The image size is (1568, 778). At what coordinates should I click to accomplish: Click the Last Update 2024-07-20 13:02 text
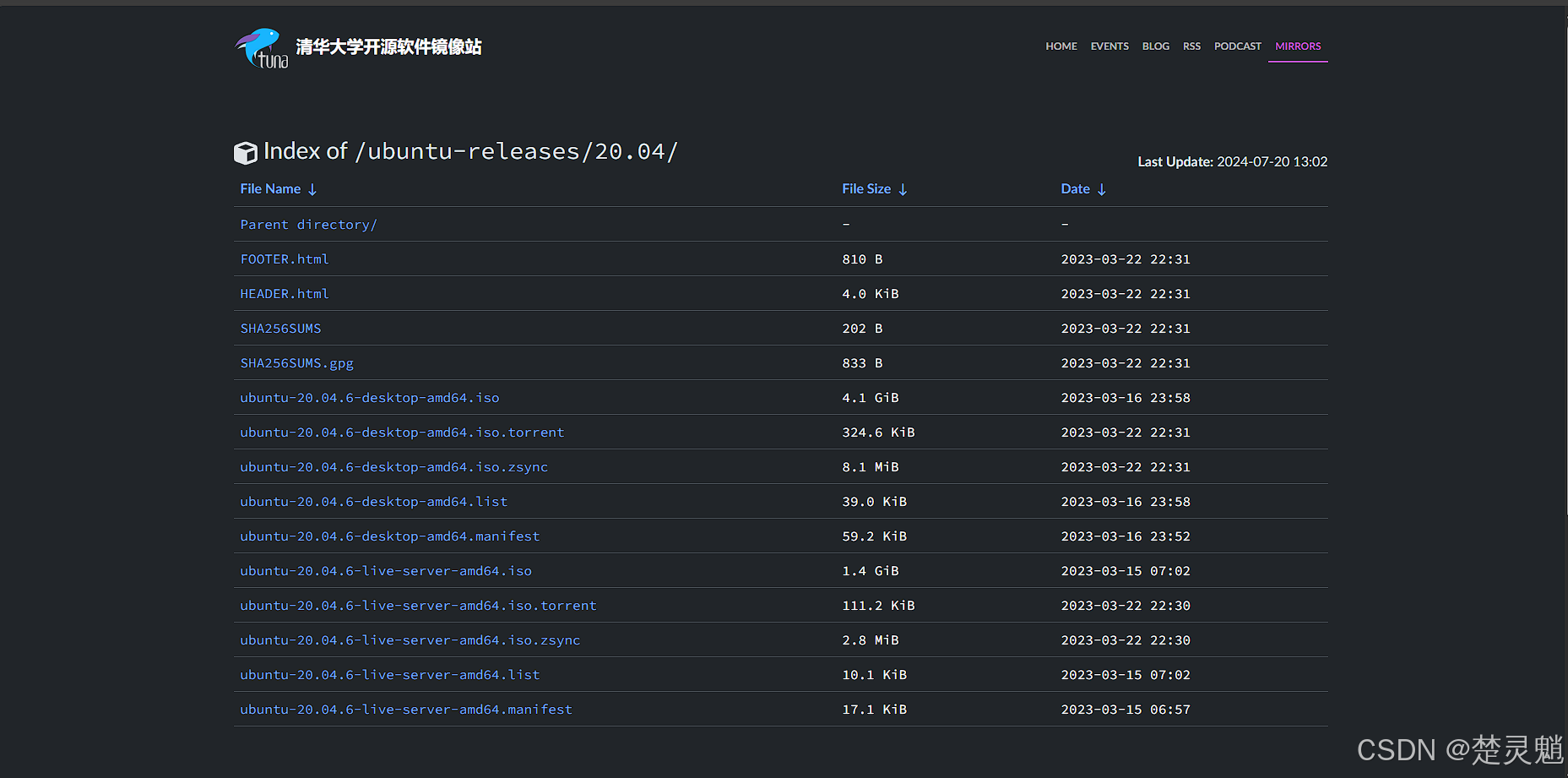(1233, 161)
